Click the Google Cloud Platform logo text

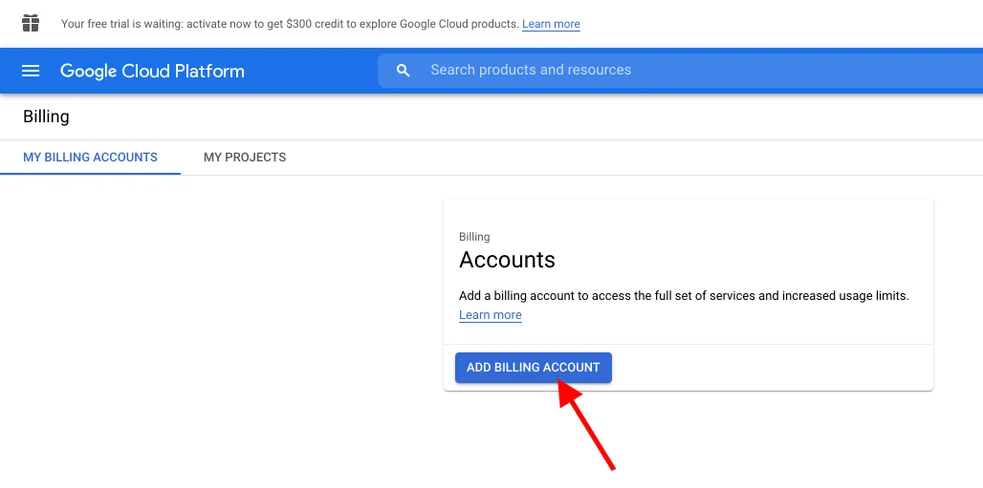click(x=152, y=71)
